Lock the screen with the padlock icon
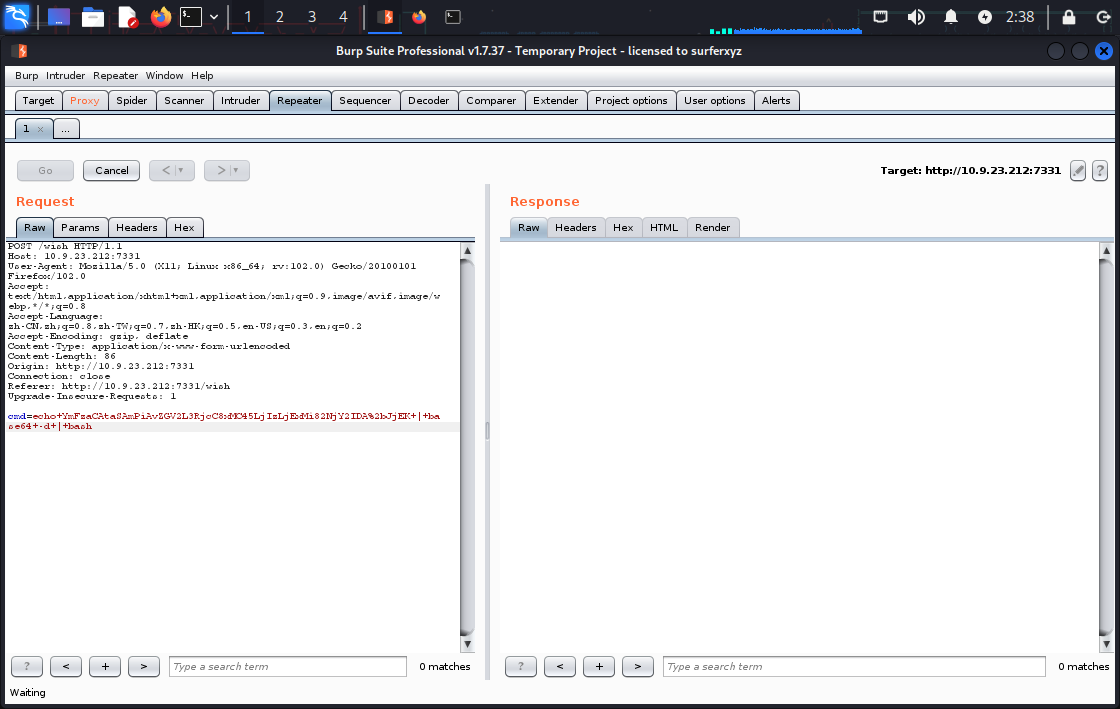1120x709 pixels. (1069, 17)
